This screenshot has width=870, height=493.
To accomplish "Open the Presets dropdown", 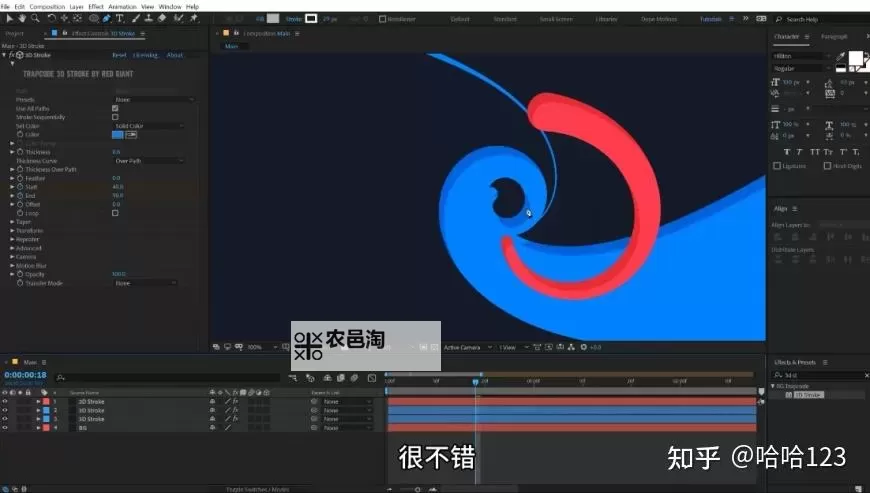I will (154, 100).
